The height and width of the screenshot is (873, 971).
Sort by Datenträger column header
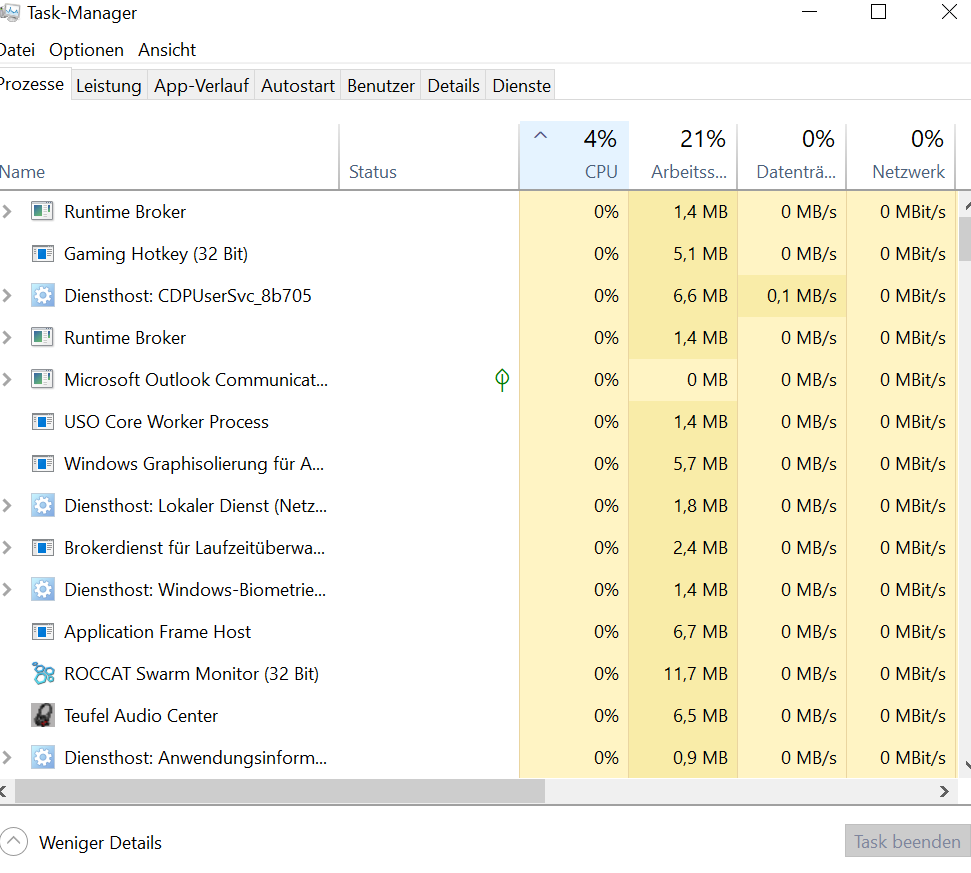point(792,155)
